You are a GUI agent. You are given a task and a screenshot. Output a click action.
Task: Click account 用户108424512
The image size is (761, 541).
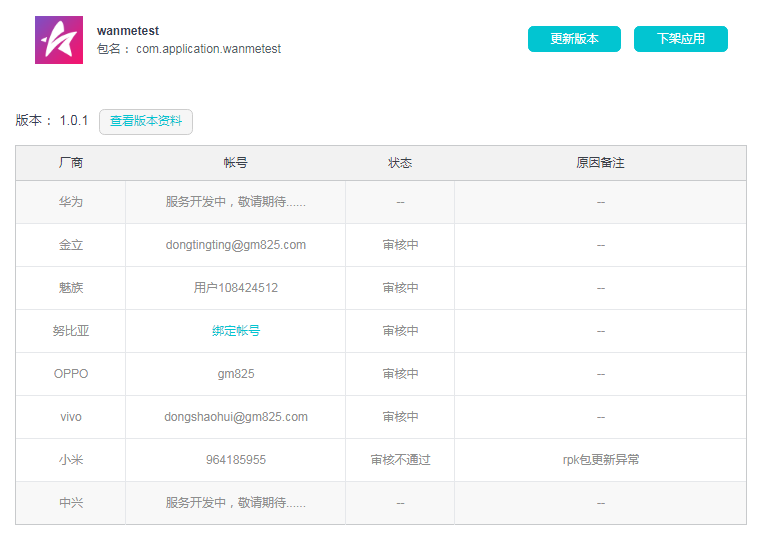[x=236, y=288]
